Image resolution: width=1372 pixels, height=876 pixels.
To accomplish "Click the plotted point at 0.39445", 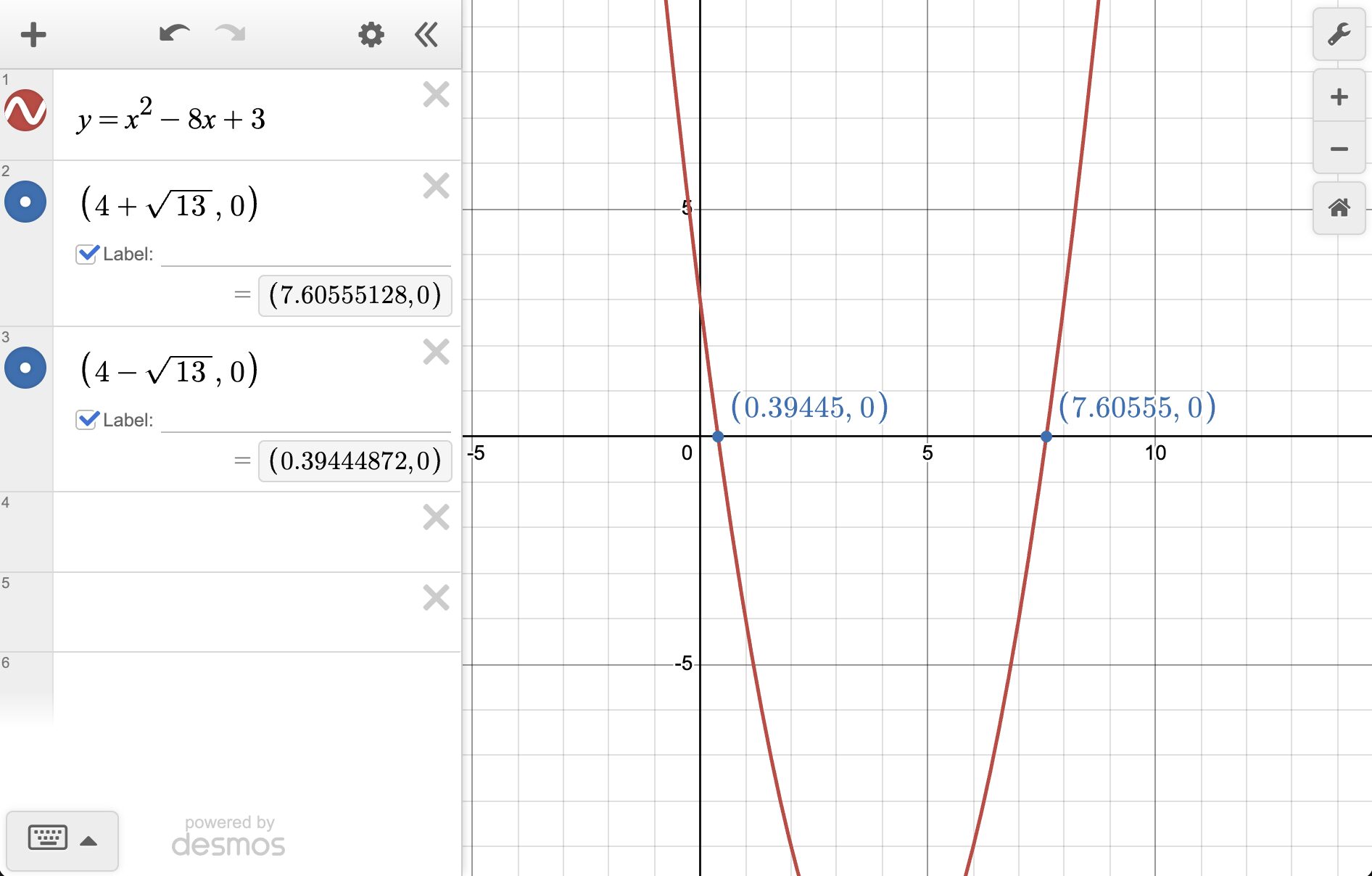I will coord(718,437).
